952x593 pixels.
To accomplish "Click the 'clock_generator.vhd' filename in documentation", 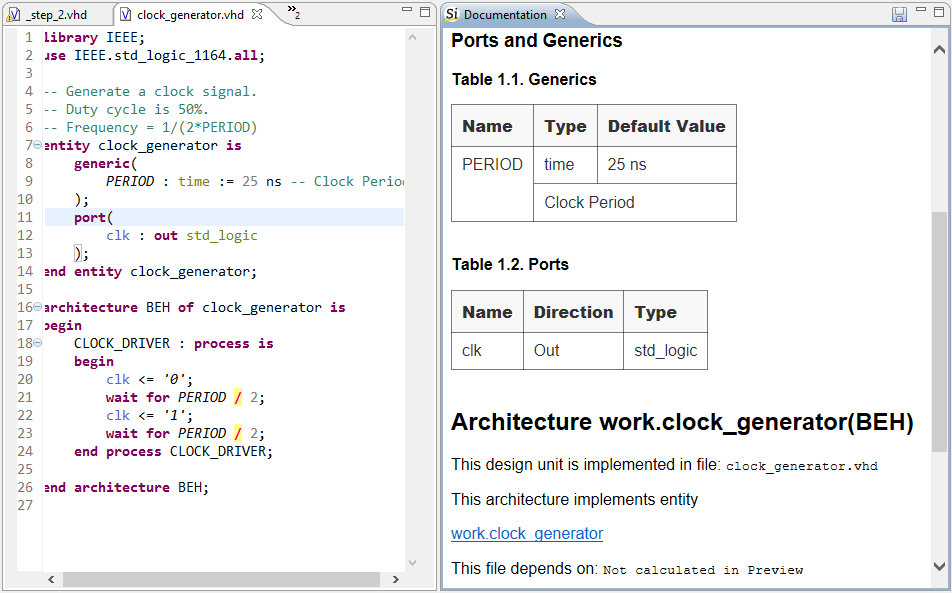I will click(801, 466).
